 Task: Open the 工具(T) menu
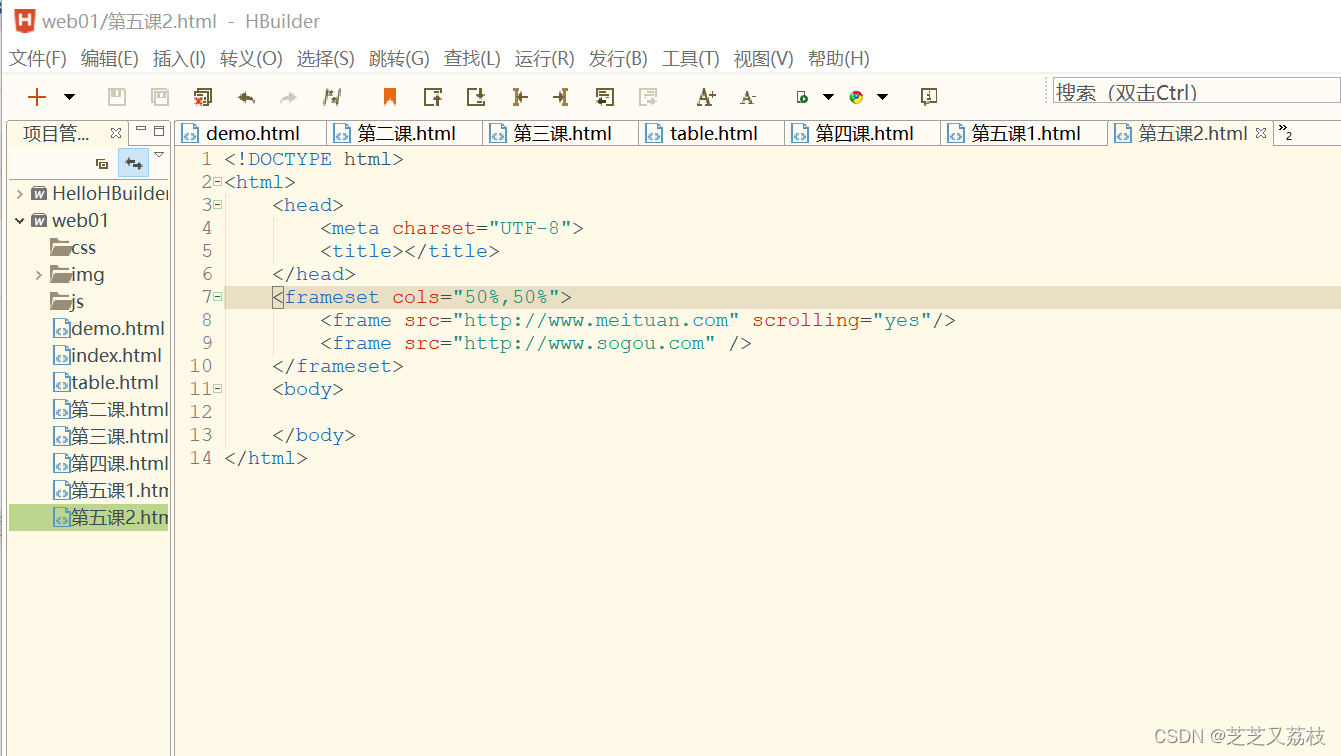[x=691, y=59]
